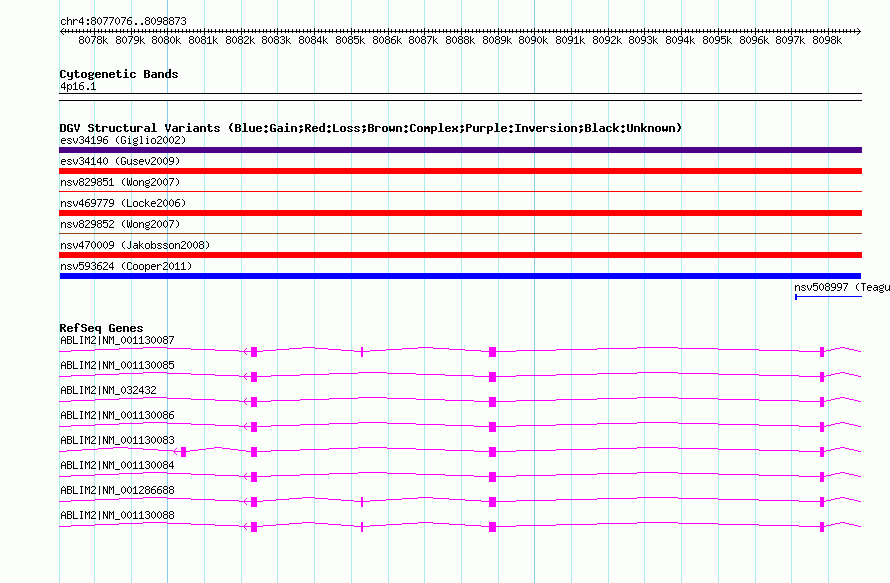
Task: Select NM_001286688 exon near 8089k
Action: pos(492,502)
